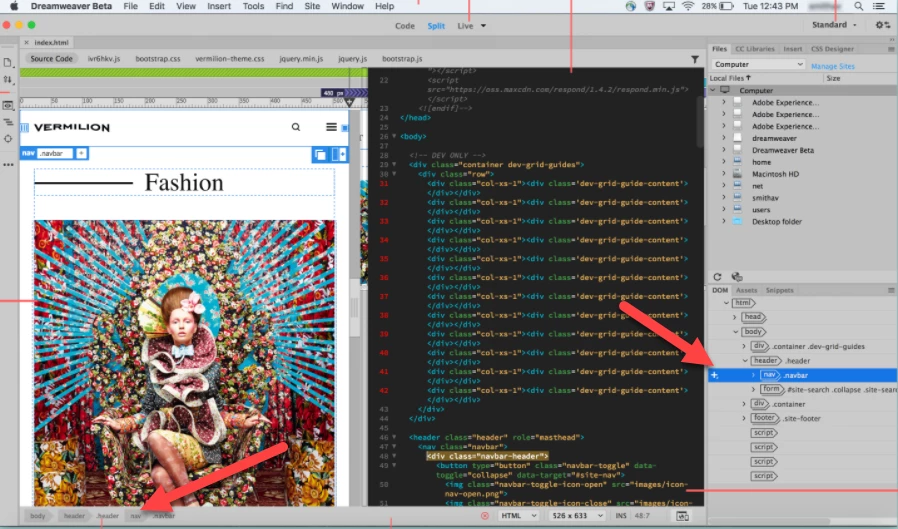Screen dimensions: 898x529
Task: Open the Files panel options menu icon
Action: pos(891,49)
